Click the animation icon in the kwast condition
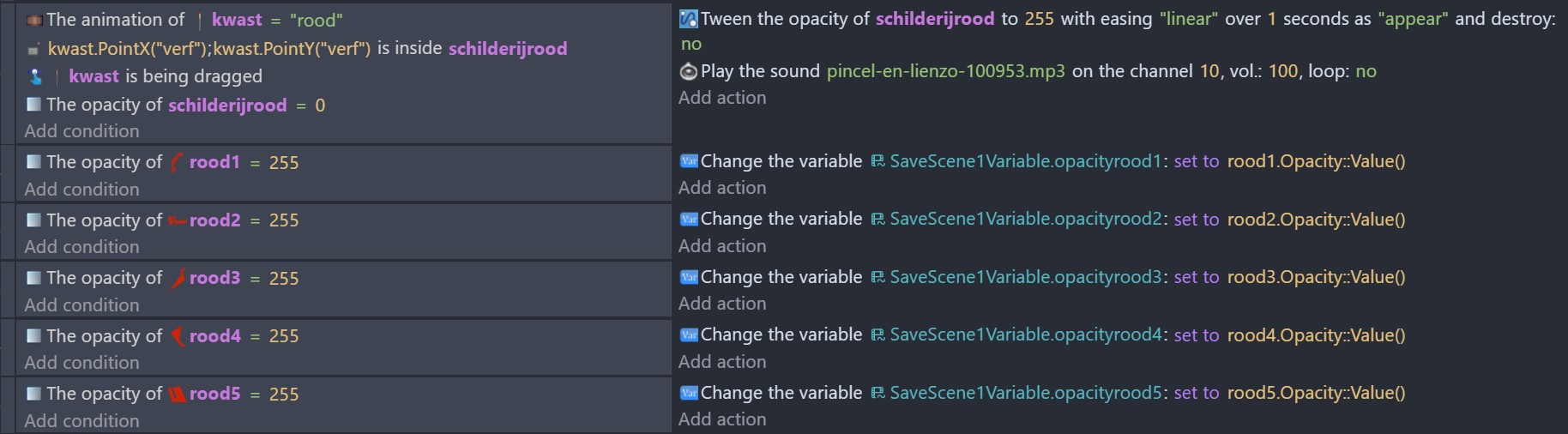 pyautogui.click(x=34, y=20)
